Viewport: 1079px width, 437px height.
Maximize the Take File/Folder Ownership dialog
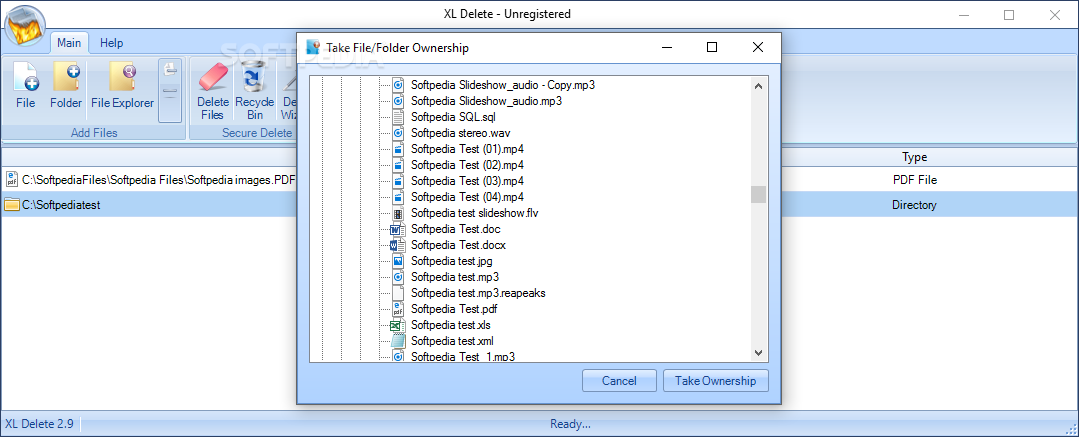712,47
